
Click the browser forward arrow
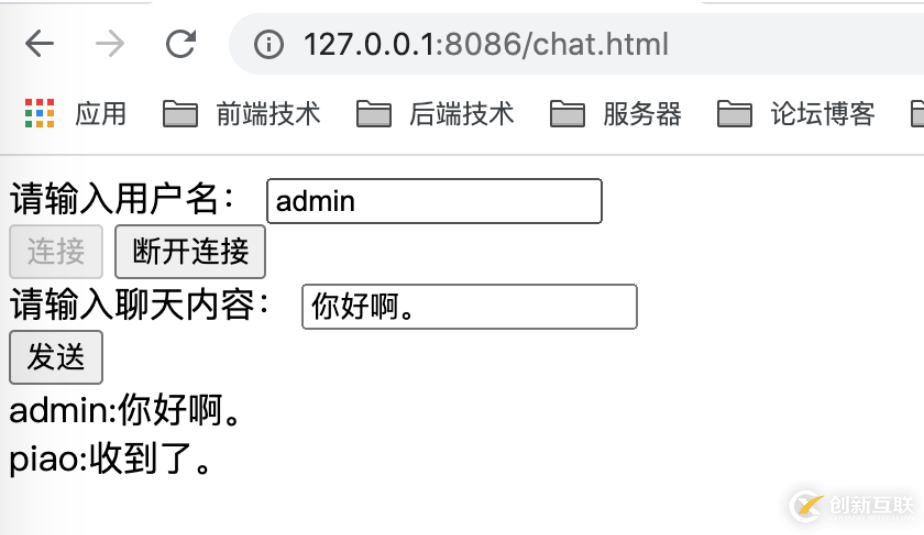click(109, 44)
